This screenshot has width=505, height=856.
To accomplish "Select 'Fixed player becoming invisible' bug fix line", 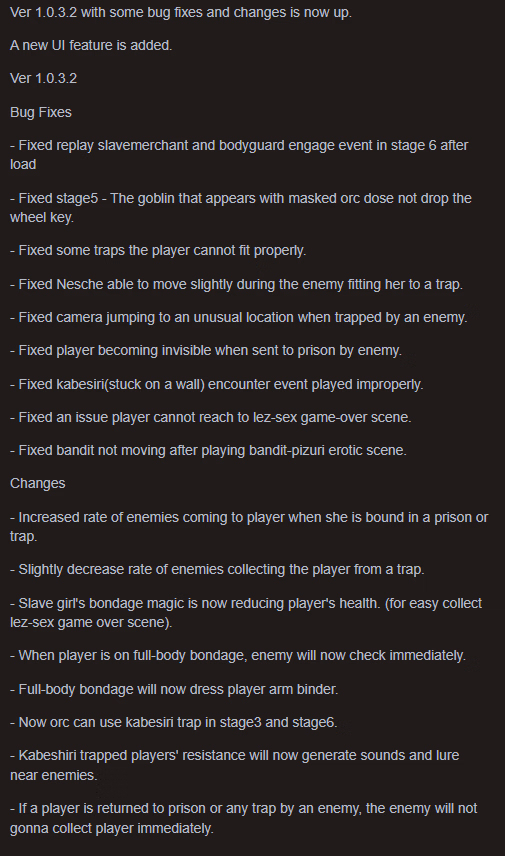I will point(206,350).
